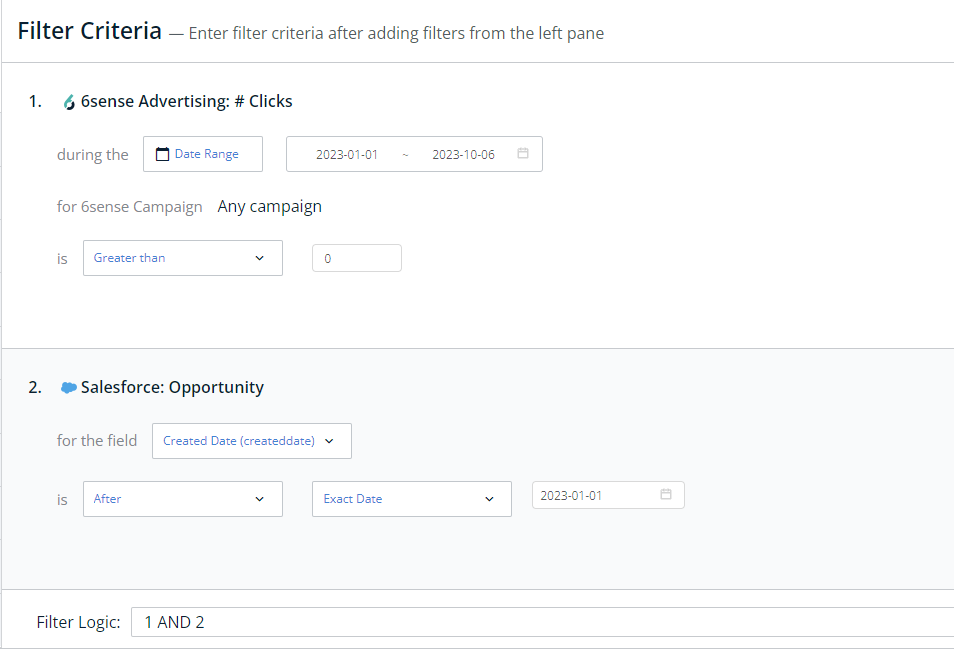Click calendar icon in the 2023-01-01 exact date field
Screen dimensions: 954x664
pyautogui.click(x=666, y=494)
